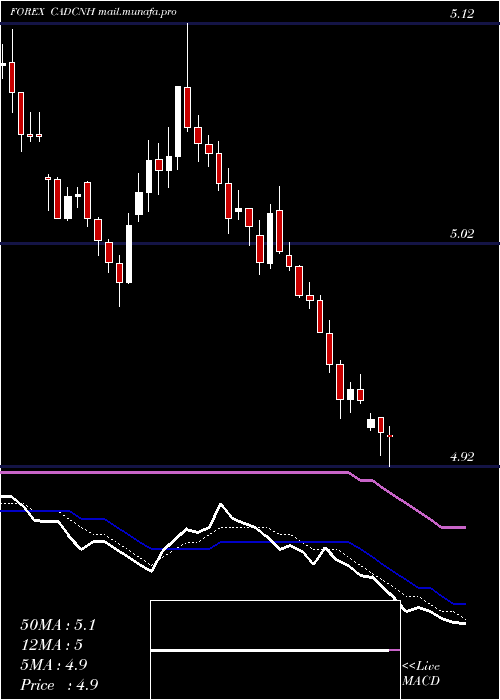The width and height of the screenshot is (500, 700).
Task: Click the 50MA : 5.1 value
Action: [58, 625]
